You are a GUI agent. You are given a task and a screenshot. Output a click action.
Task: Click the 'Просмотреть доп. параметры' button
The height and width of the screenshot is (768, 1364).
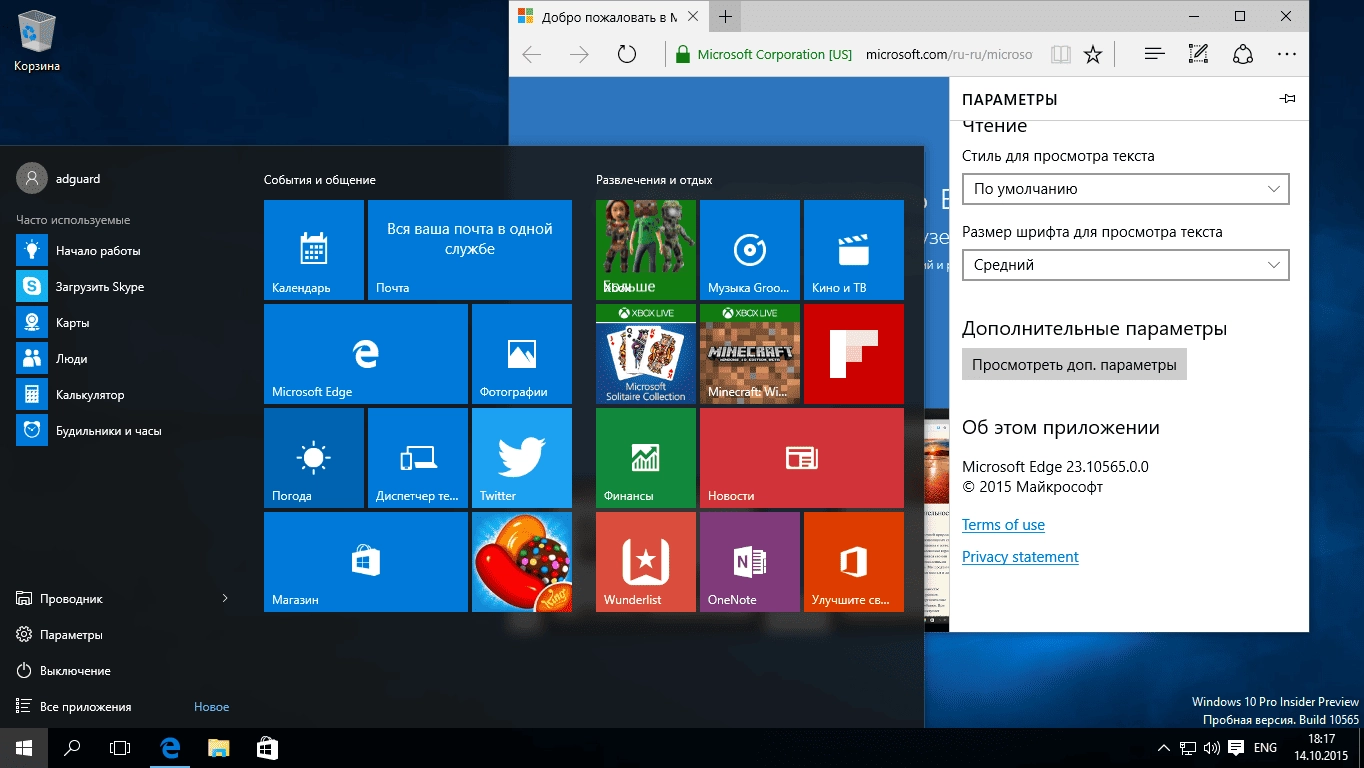tap(1074, 365)
